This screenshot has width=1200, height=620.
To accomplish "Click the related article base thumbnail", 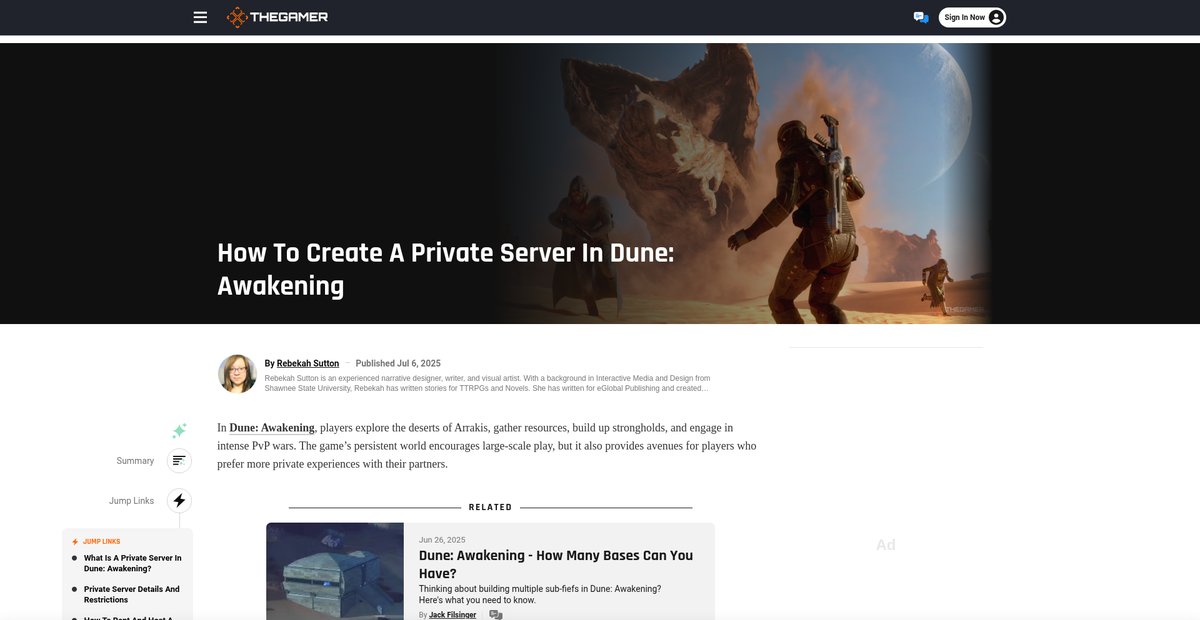I will pos(335,571).
